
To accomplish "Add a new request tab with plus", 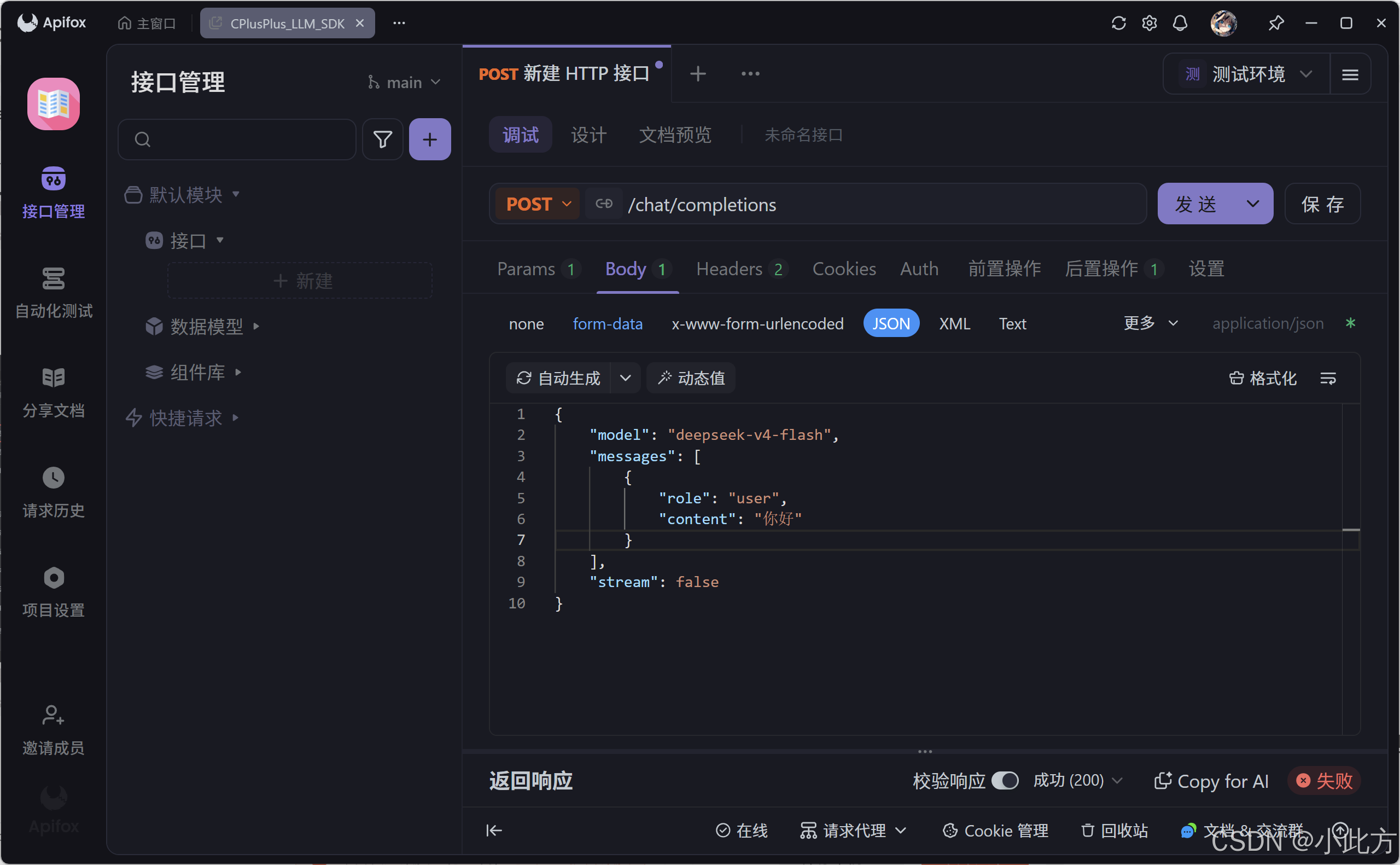I will (697, 74).
